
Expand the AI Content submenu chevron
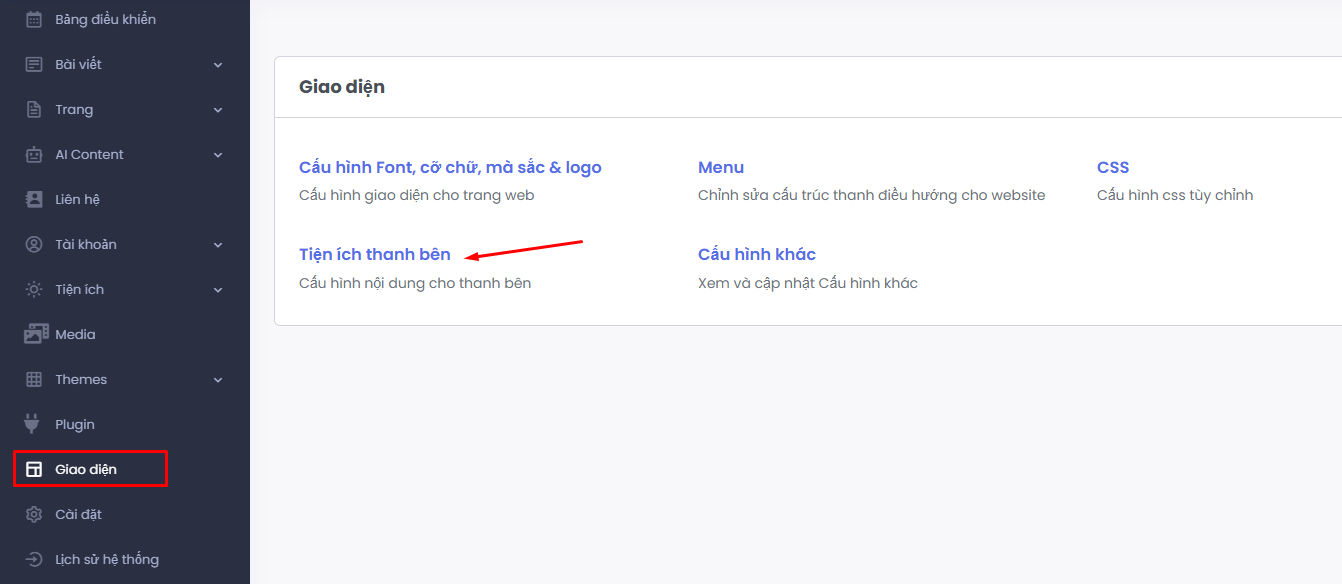(218, 155)
